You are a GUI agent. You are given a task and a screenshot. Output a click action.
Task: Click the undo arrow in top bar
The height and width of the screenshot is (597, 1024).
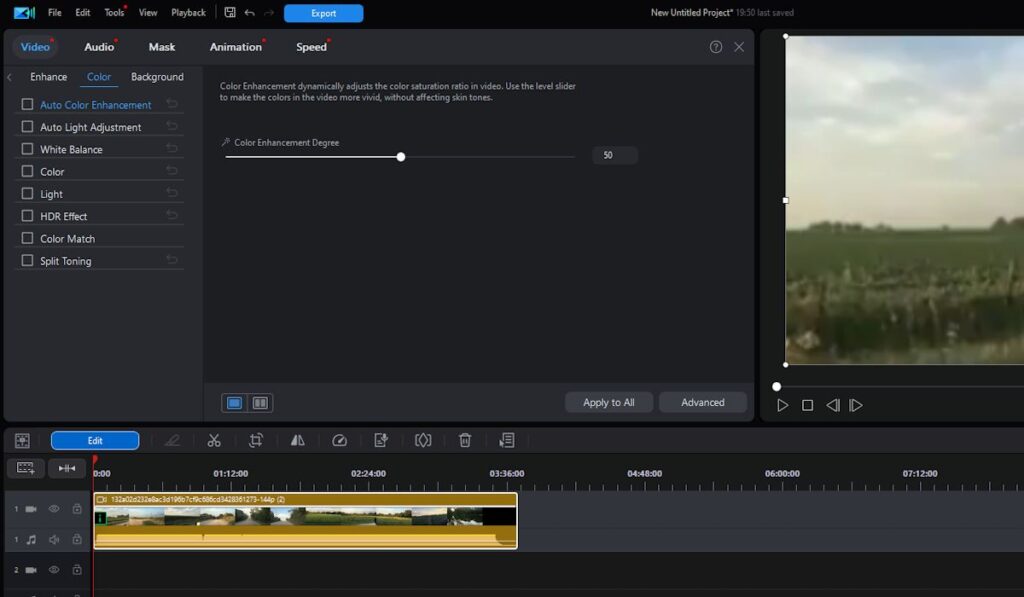pos(249,13)
